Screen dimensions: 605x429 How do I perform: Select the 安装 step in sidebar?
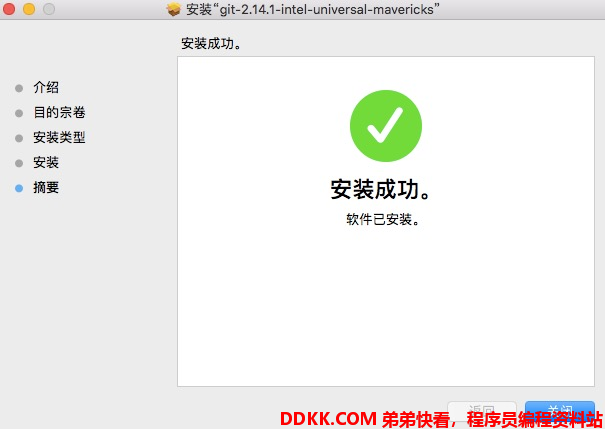click(46, 162)
